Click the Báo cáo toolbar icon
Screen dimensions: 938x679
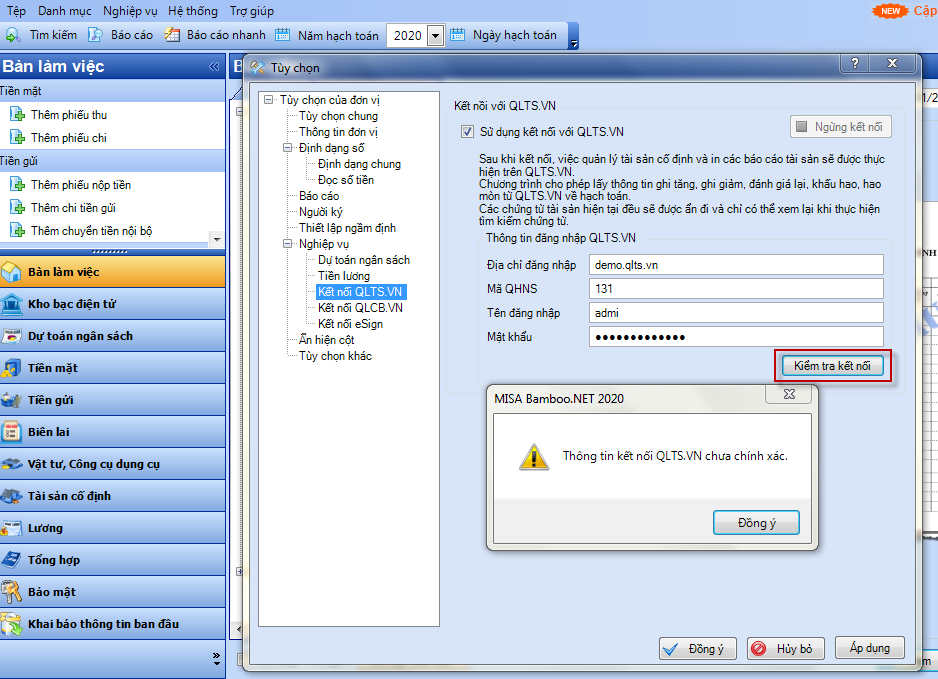point(95,35)
